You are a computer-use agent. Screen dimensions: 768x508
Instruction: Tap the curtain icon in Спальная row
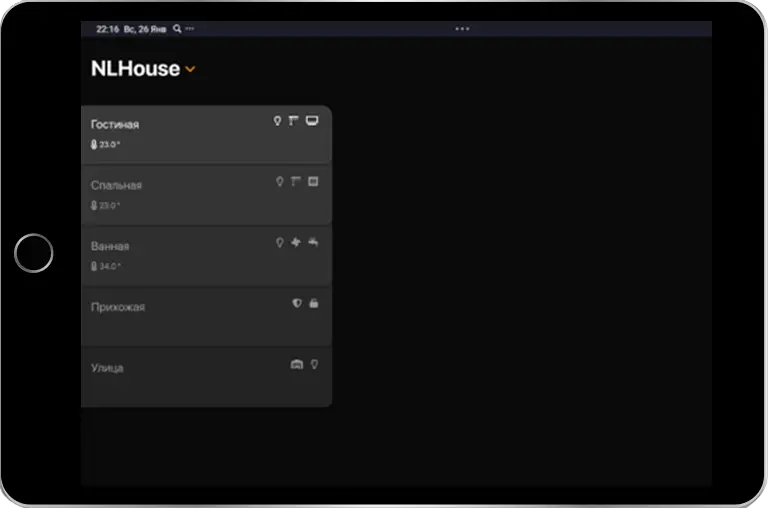296,182
